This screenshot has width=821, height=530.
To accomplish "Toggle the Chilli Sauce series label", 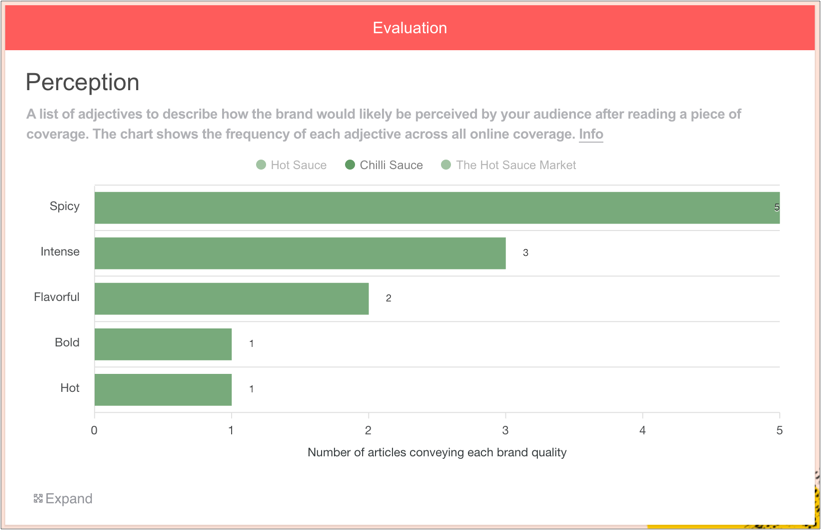I will pos(391,165).
